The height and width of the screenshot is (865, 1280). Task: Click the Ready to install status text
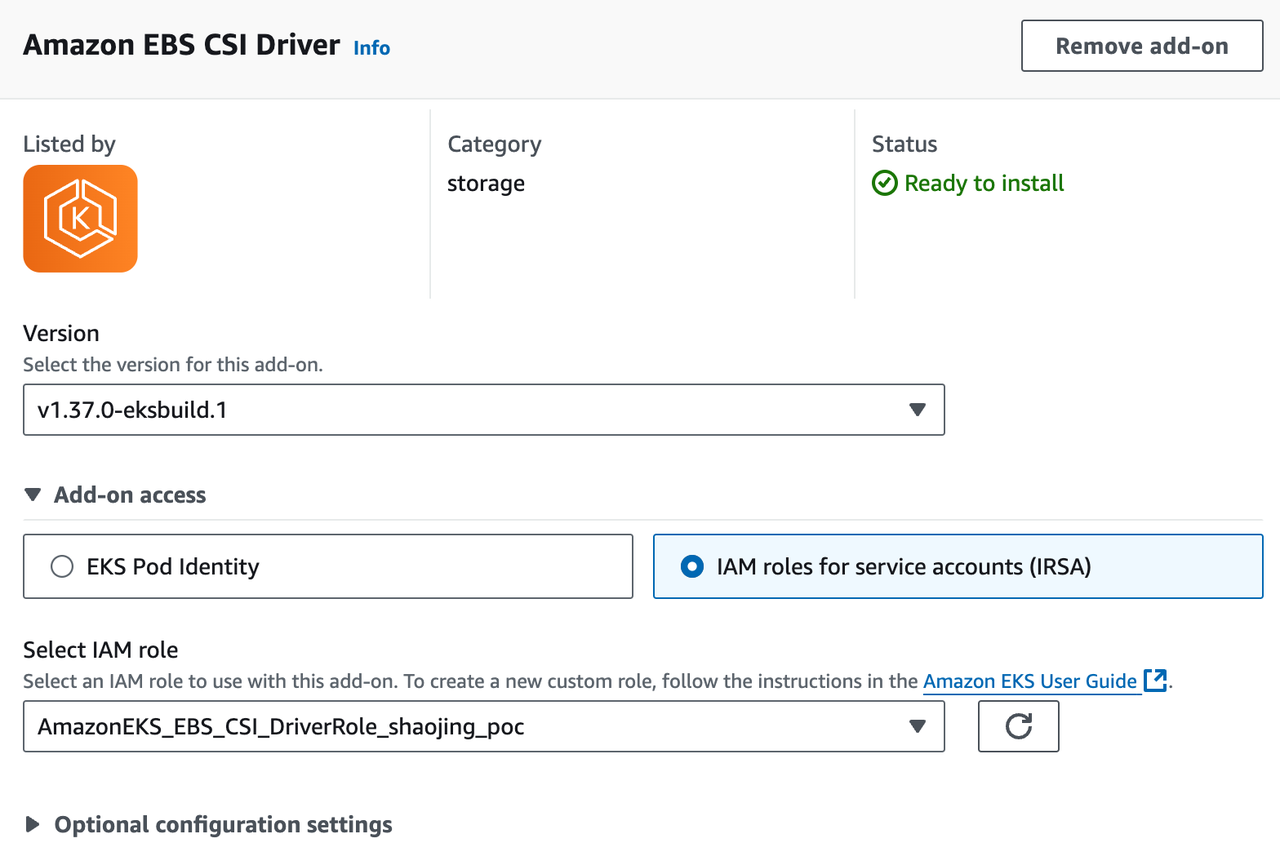click(x=984, y=183)
